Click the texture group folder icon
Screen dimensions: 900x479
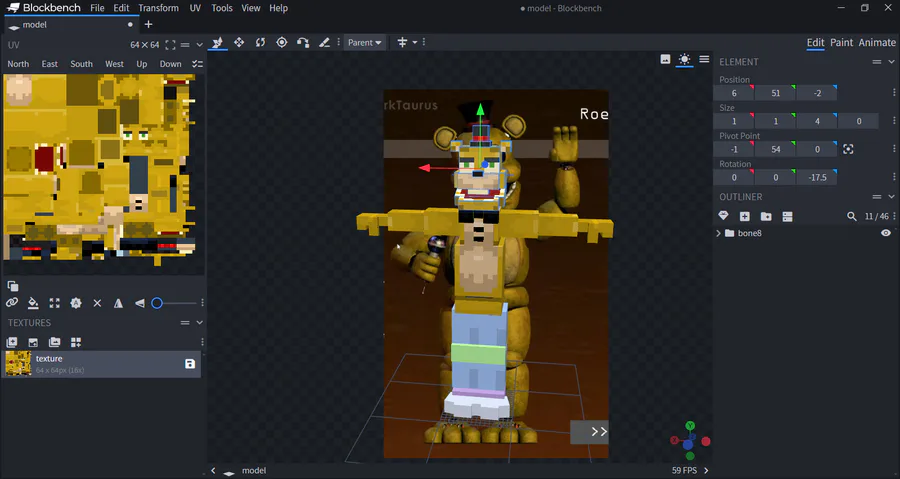tap(55, 342)
